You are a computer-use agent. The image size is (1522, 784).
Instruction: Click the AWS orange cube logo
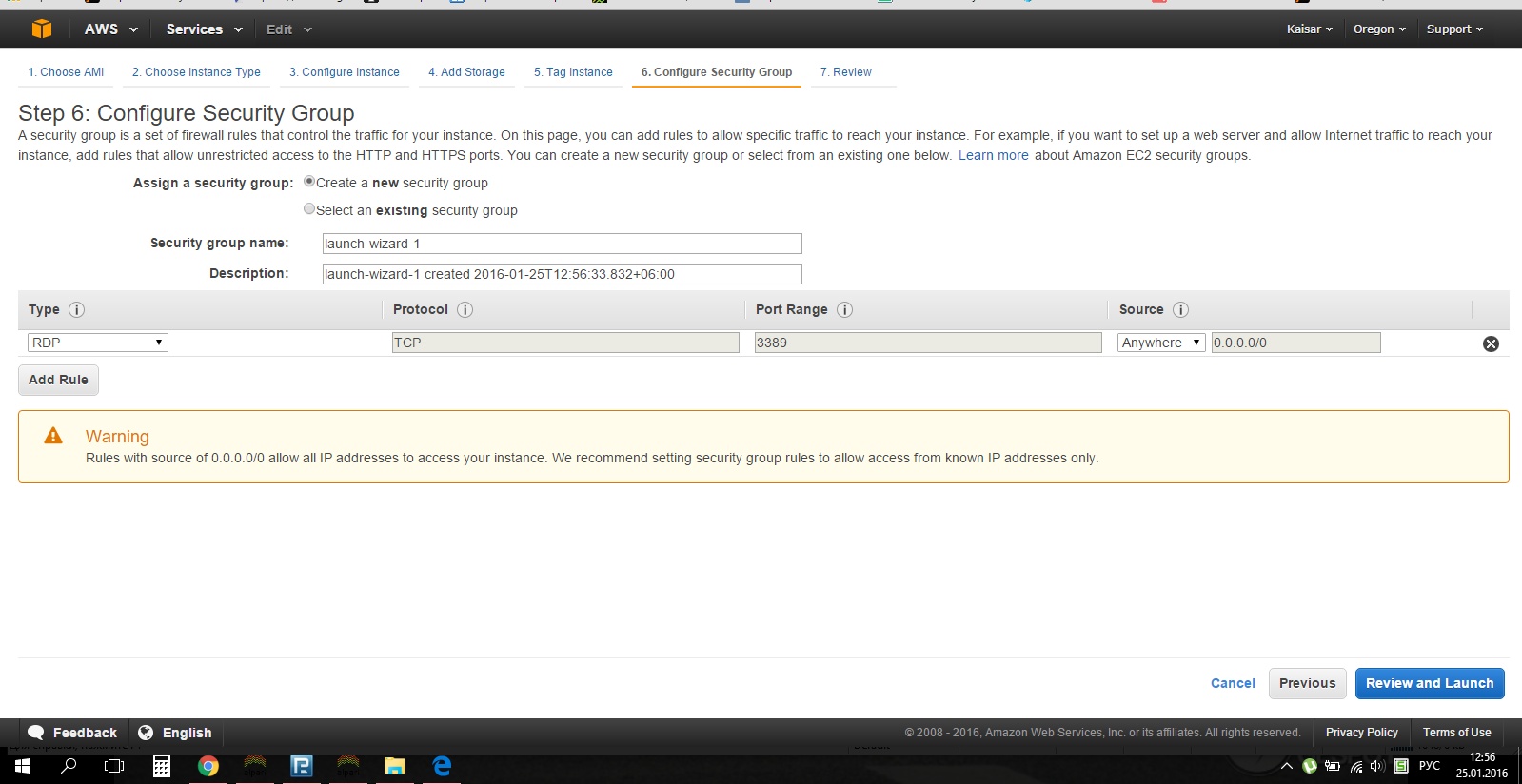[42, 29]
